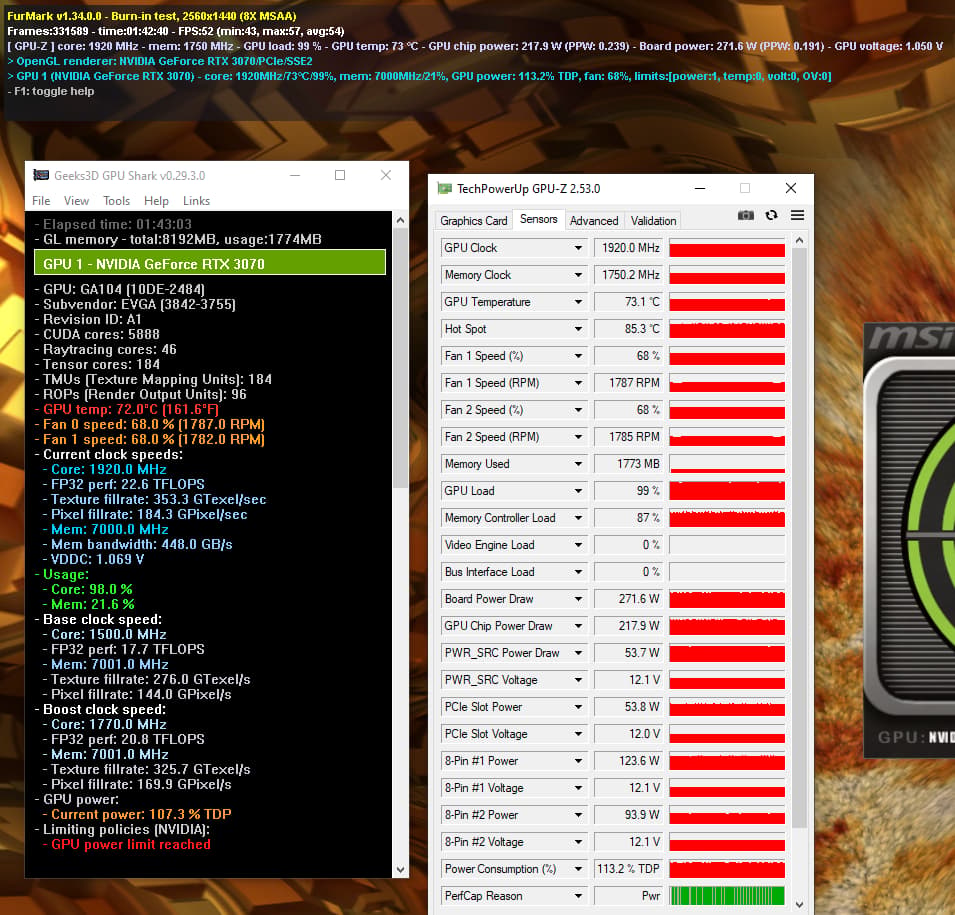Viewport: 955px width, 915px height.
Task: Switch to the Graphics Card tab
Action: coord(473,221)
